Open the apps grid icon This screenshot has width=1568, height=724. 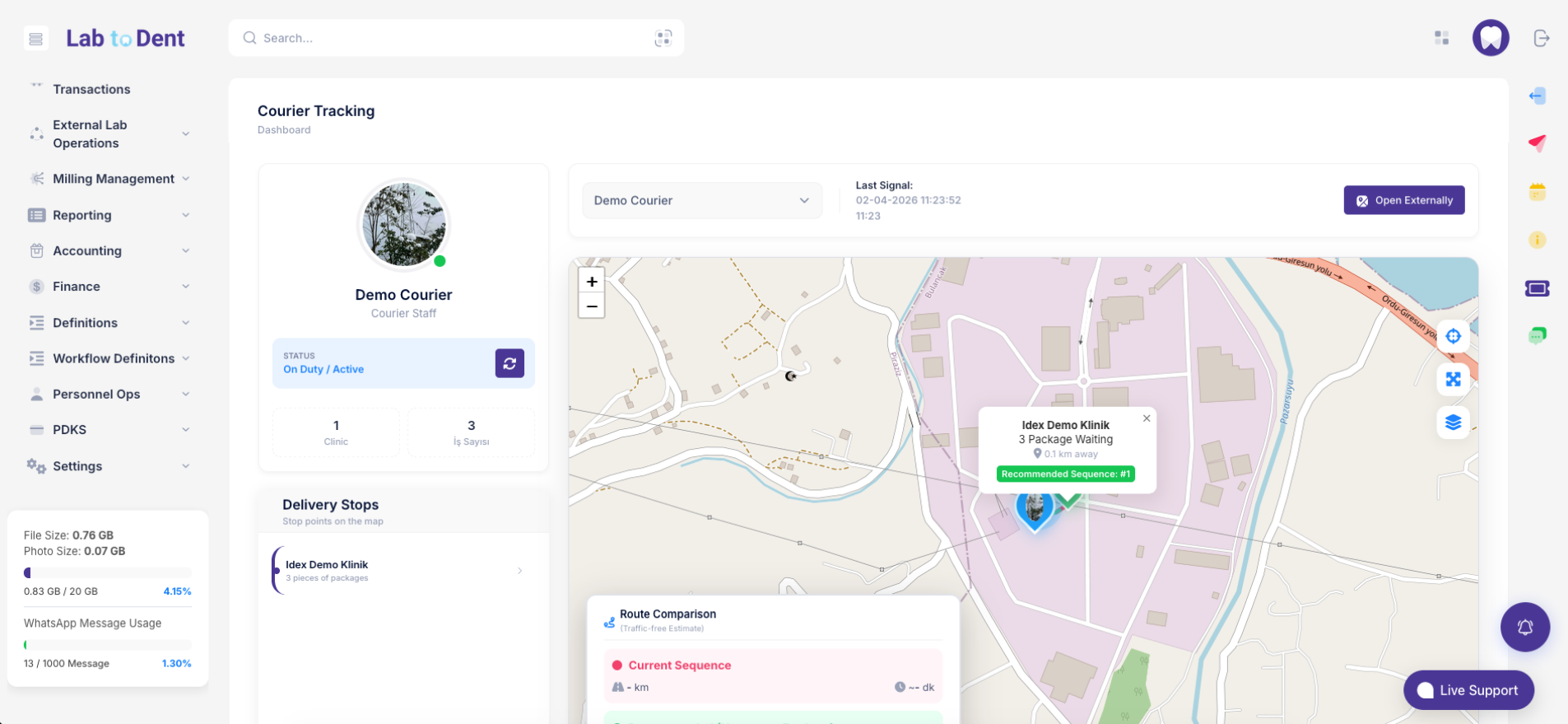[x=1441, y=38]
